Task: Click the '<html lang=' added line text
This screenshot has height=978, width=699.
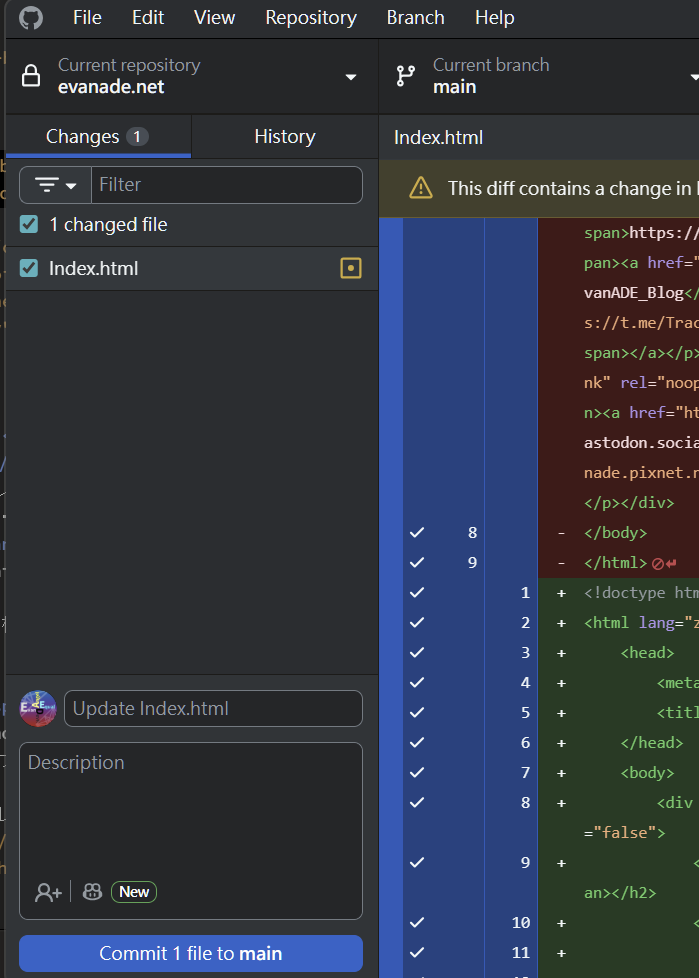Action: [x=641, y=622]
